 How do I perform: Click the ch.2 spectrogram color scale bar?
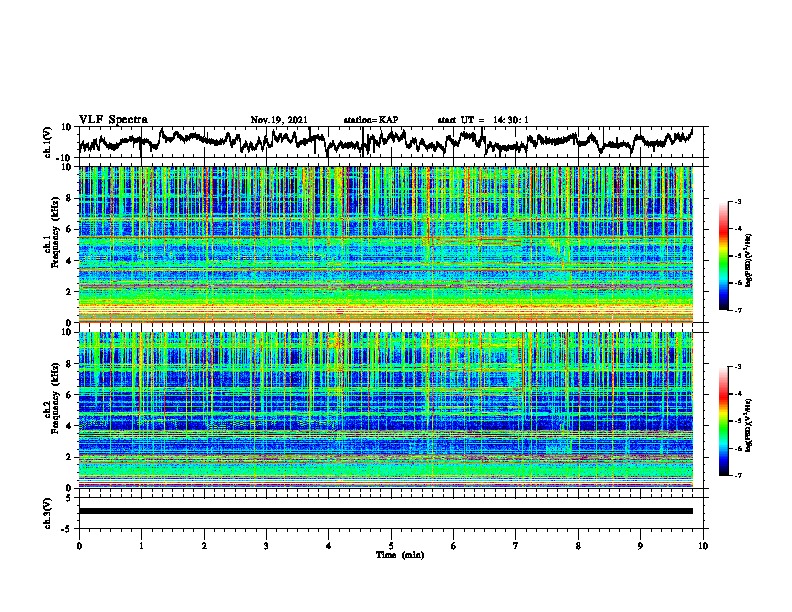724,421
